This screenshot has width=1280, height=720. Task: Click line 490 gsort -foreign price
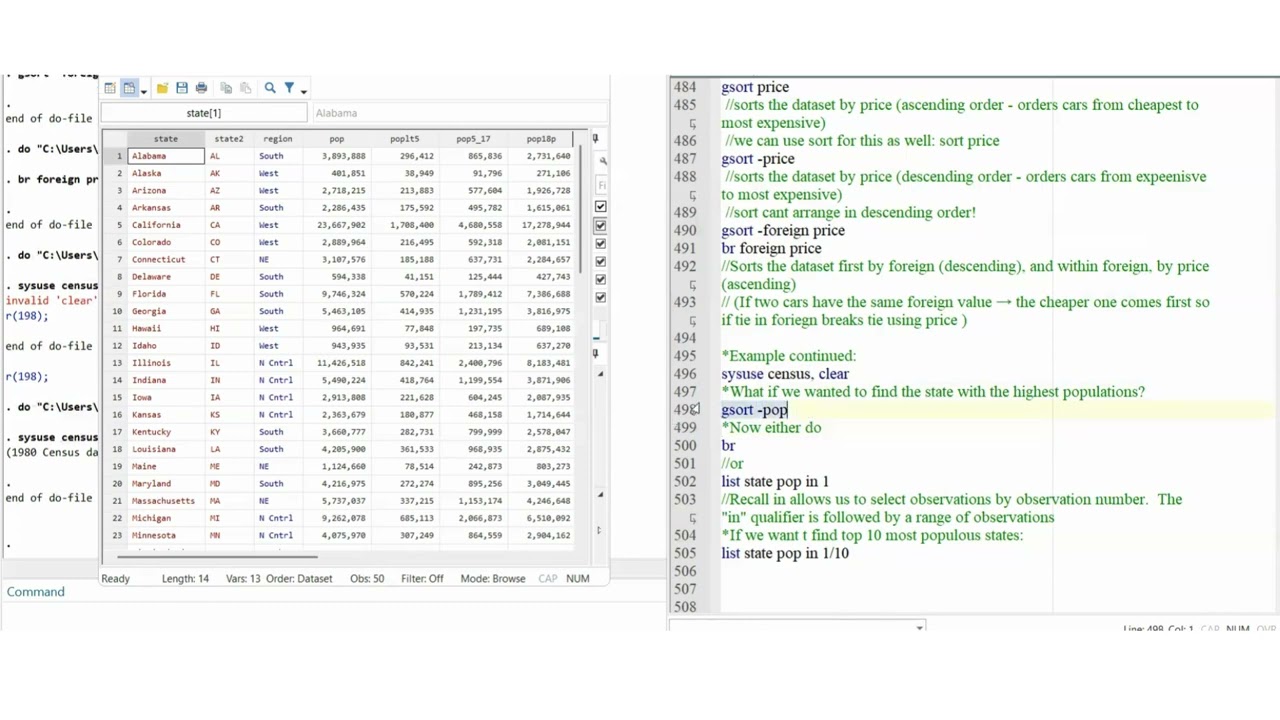coord(783,230)
